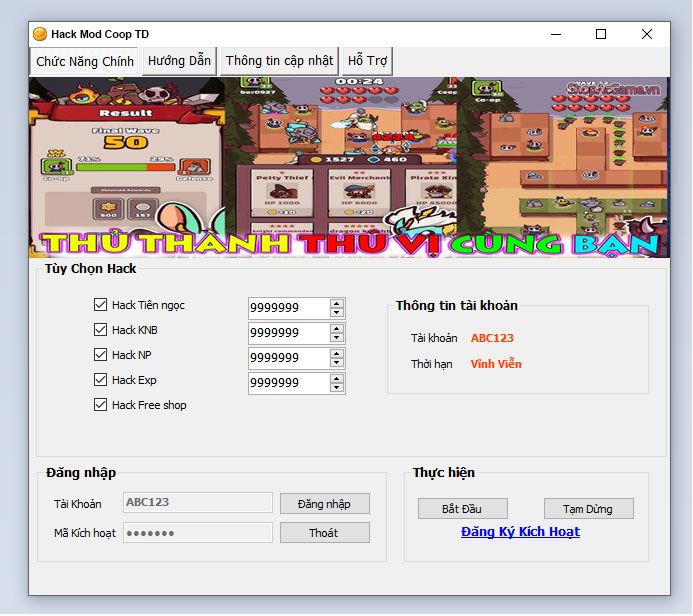
Task: Toggle the Hack NP checkbox
Action: tap(100, 355)
